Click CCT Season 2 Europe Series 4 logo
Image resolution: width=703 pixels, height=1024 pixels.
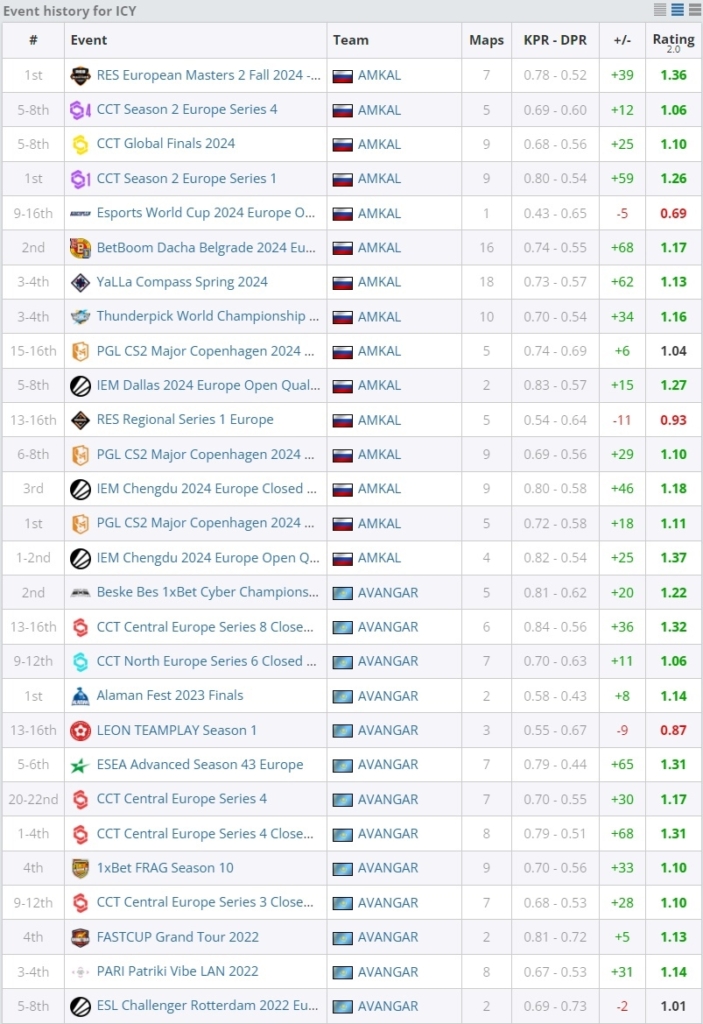coord(80,110)
